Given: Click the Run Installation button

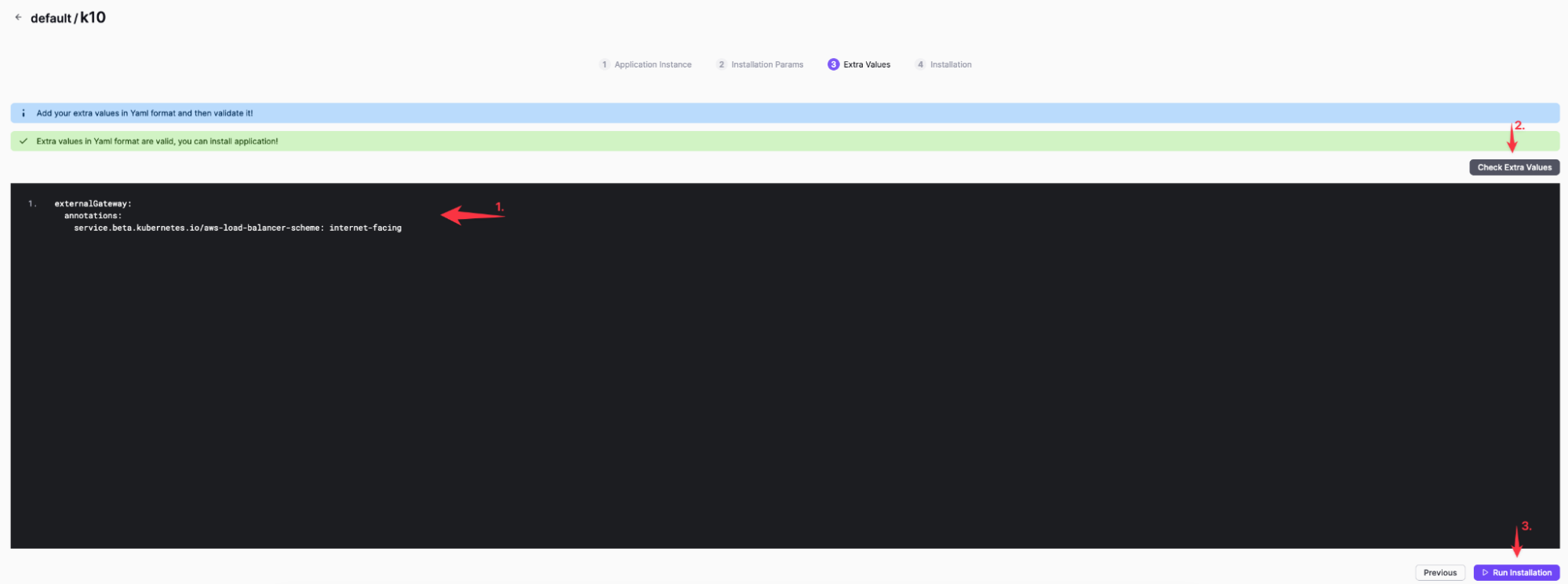Looking at the screenshot, I should pyautogui.click(x=1516, y=572).
